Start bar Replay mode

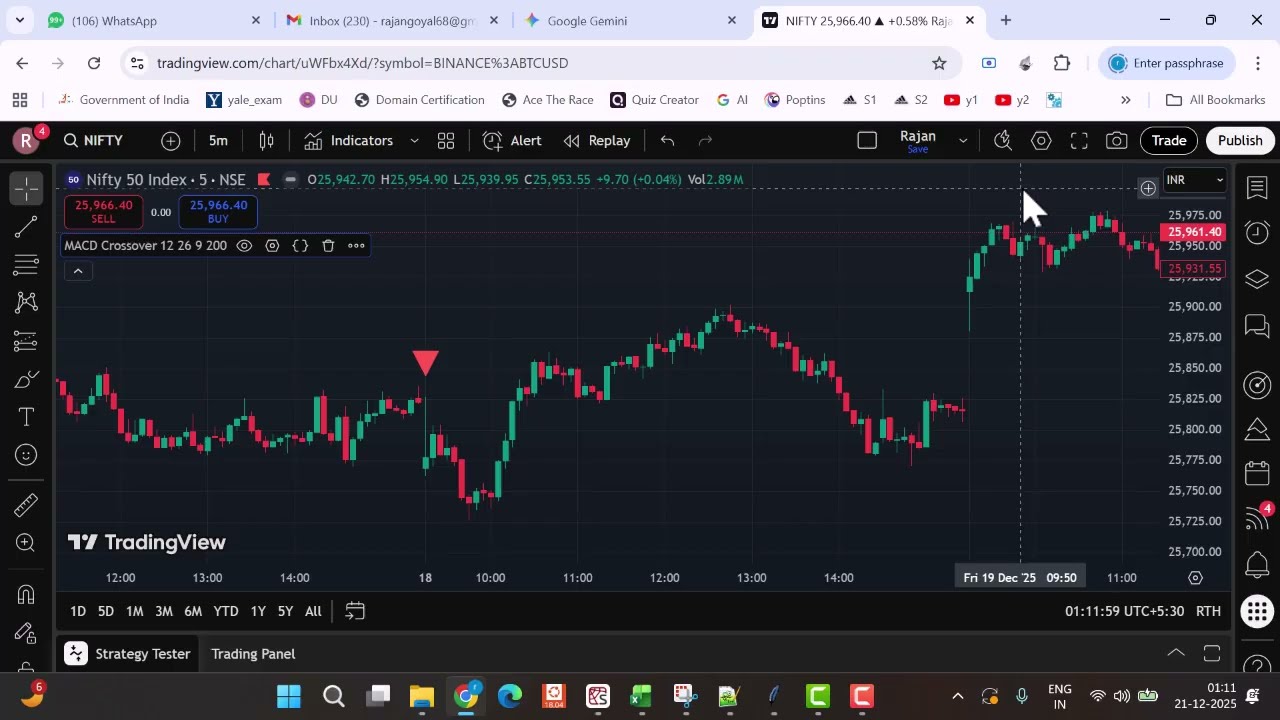[x=596, y=141]
